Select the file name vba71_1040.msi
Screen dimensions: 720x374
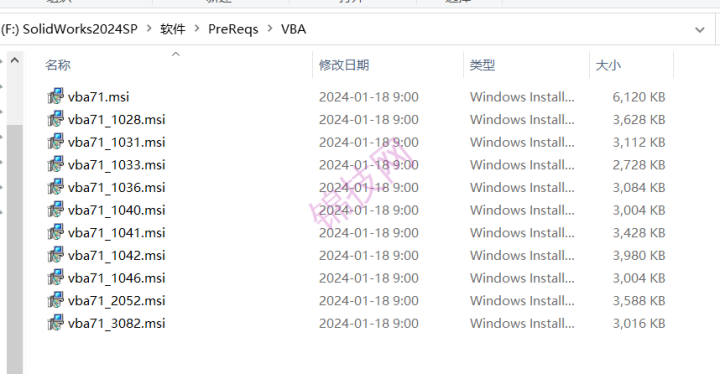tap(117, 210)
